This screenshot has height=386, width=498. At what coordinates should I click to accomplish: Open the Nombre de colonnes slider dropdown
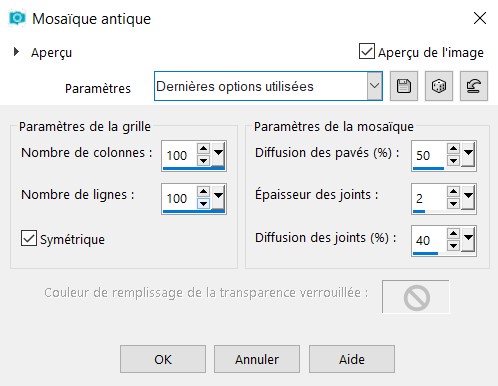coord(218,154)
